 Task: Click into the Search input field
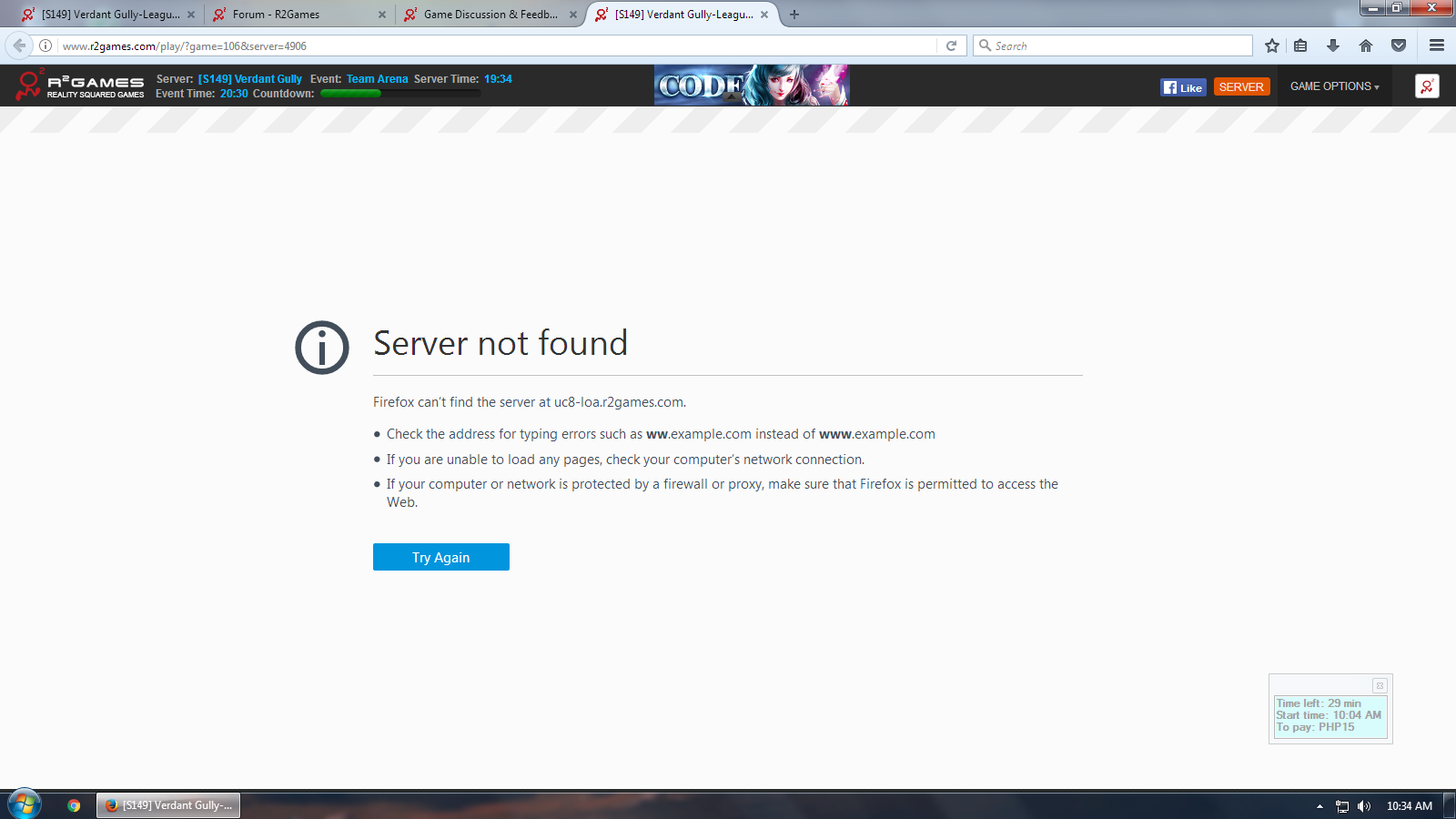1119,45
